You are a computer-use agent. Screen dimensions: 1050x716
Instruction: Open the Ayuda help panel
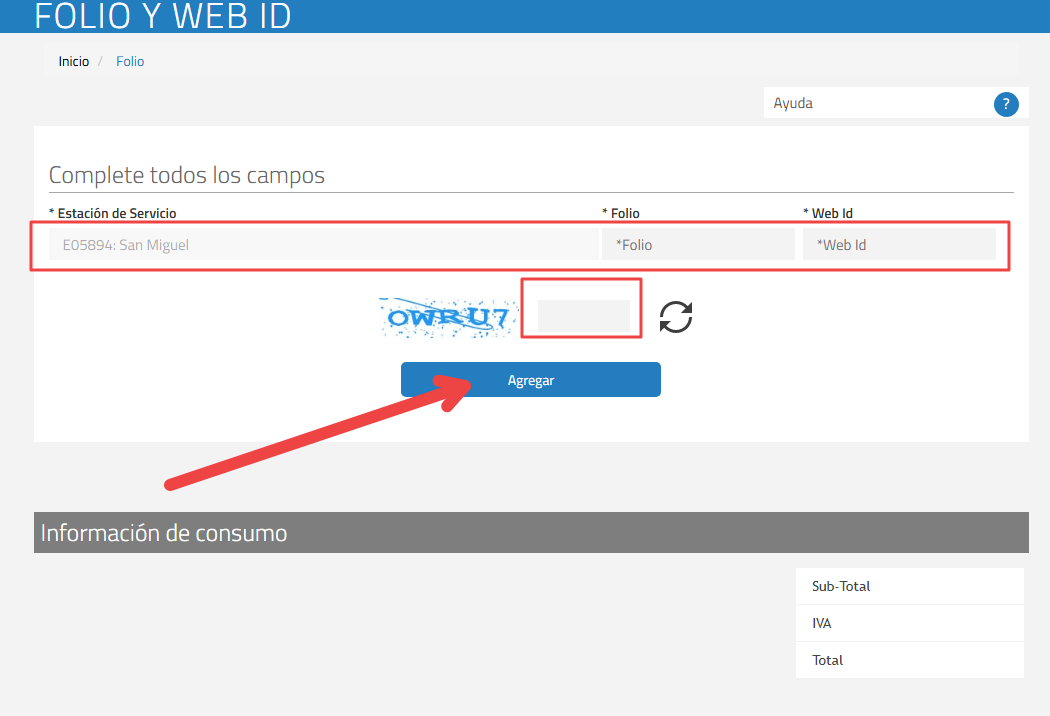click(x=896, y=103)
